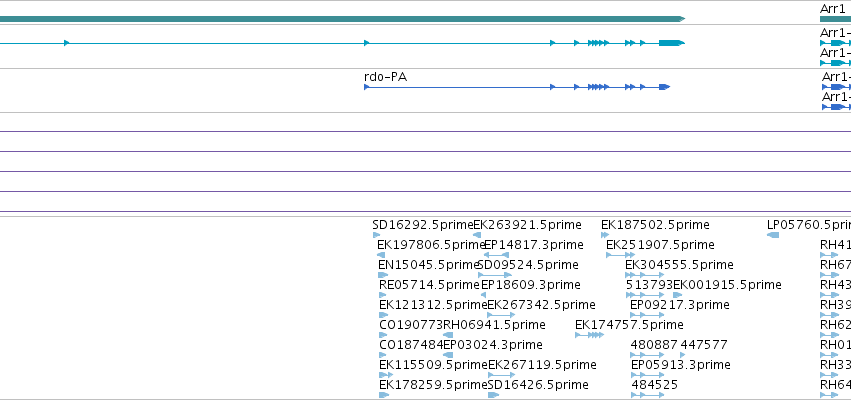Select the EK001915.5prime EST label

coord(727,285)
